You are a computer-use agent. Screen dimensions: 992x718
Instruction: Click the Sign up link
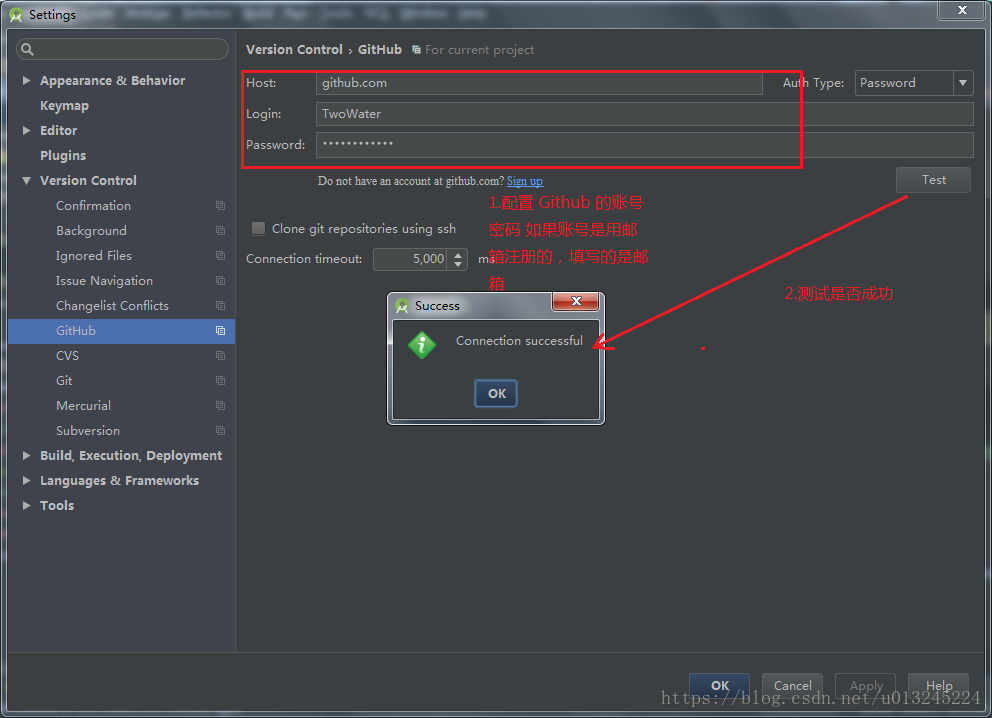pyautogui.click(x=524, y=181)
